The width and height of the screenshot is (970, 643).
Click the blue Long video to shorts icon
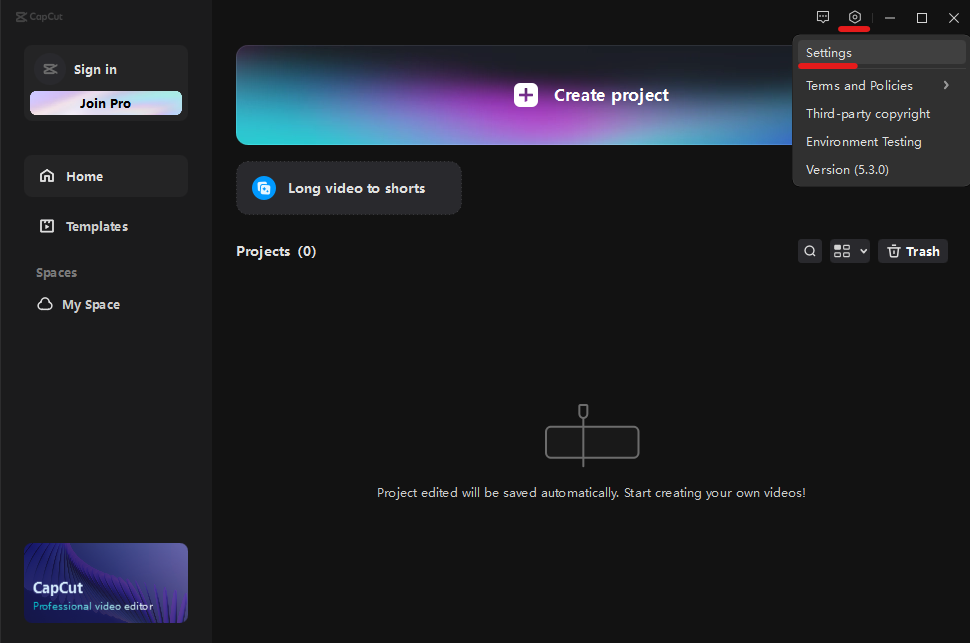(264, 188)
